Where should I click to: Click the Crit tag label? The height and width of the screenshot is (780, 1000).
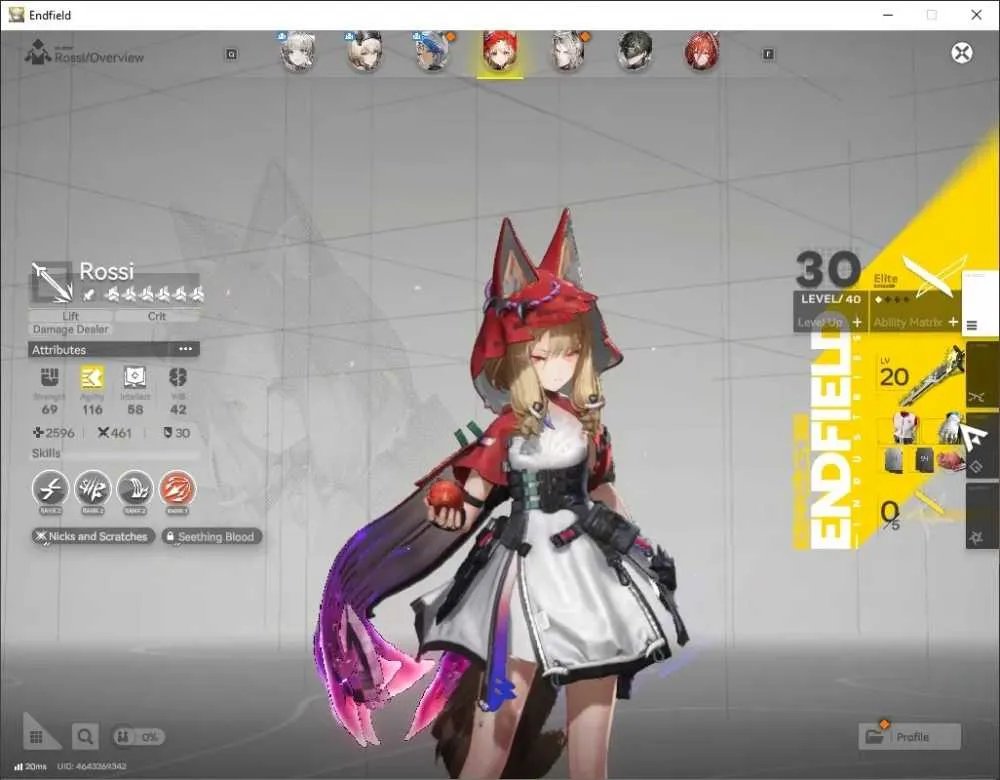(x=157, y=316)
